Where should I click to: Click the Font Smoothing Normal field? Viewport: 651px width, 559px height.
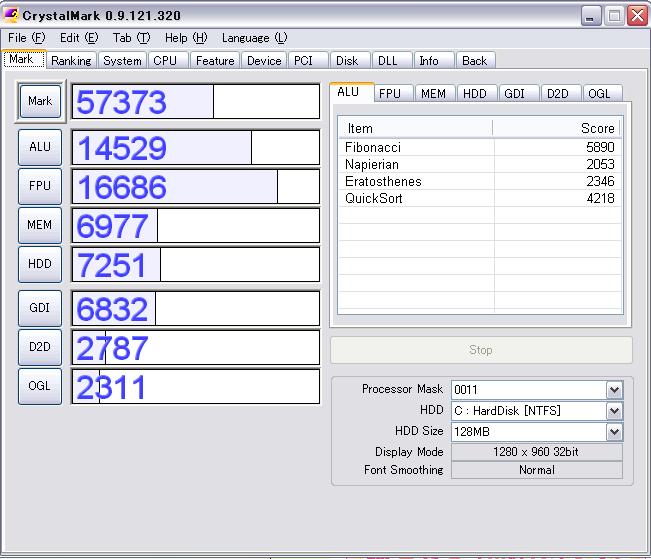(536, 470)
